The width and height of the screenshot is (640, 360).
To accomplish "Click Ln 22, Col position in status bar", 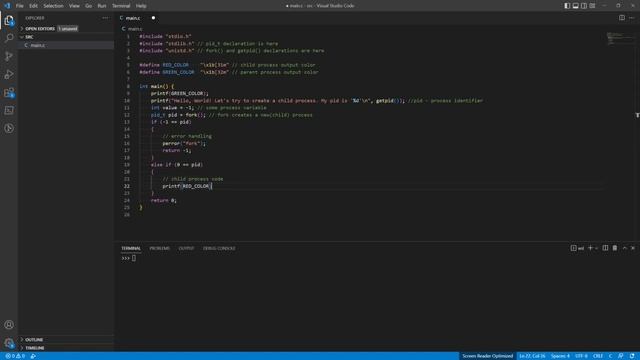I will (532, 356).
